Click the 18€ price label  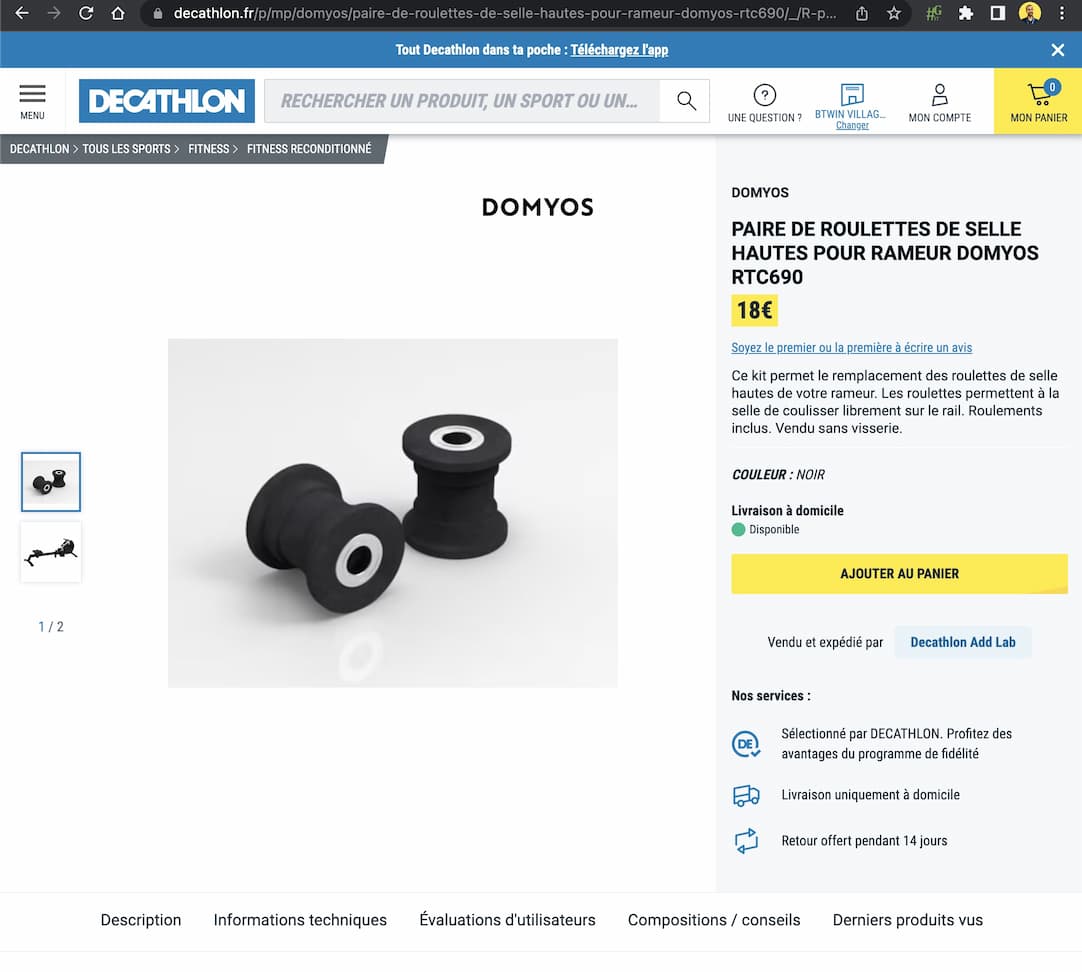pyautogui.click(x=754, y=310)
